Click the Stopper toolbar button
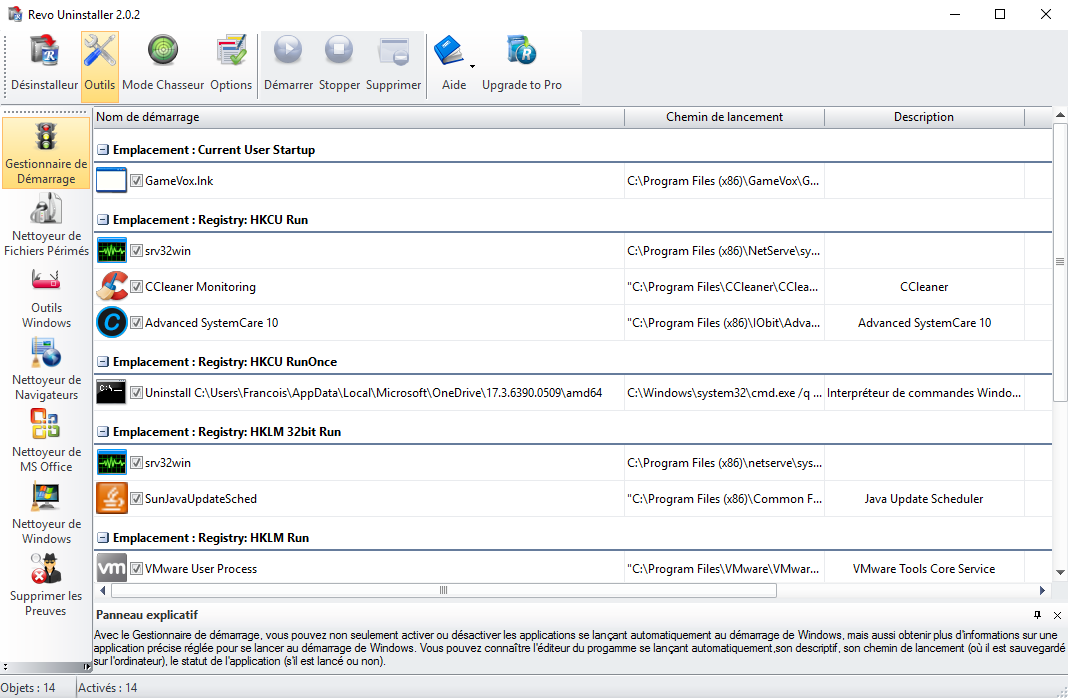This screenshot has width=1068, height=698. (339, 65)
